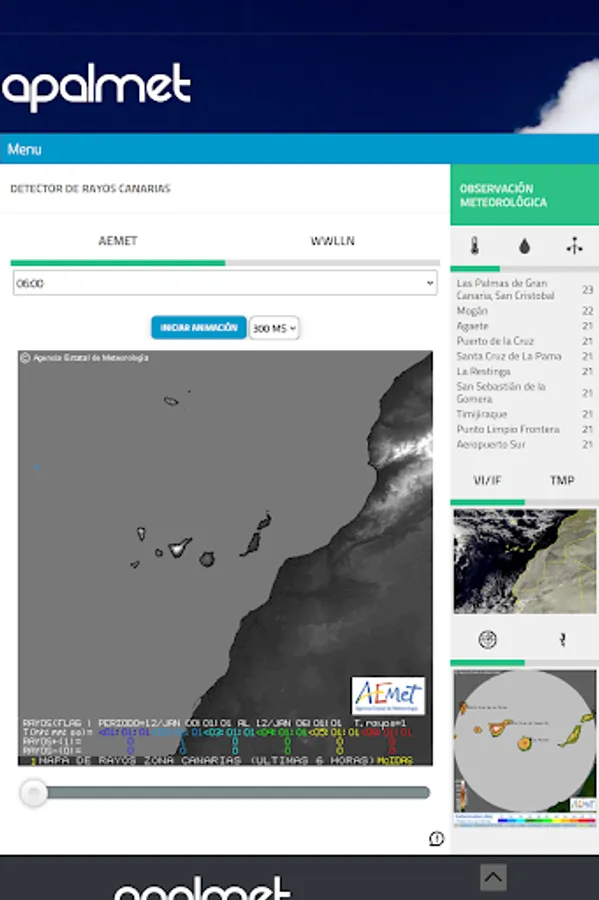Open the blue Menu bar

click(x=300, y=149)
